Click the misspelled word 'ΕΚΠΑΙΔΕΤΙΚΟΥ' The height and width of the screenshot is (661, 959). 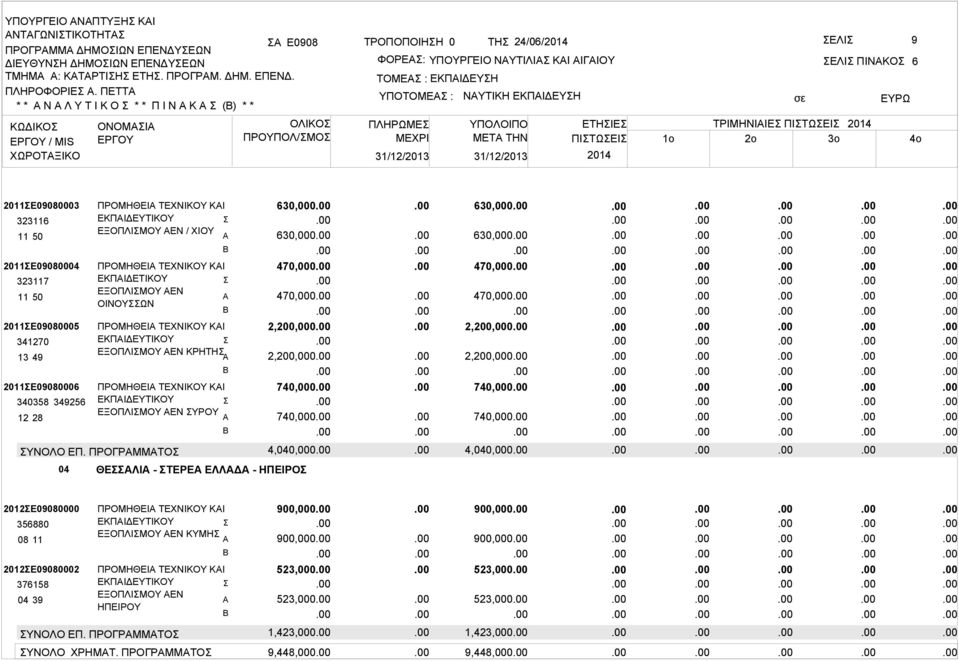132,278
